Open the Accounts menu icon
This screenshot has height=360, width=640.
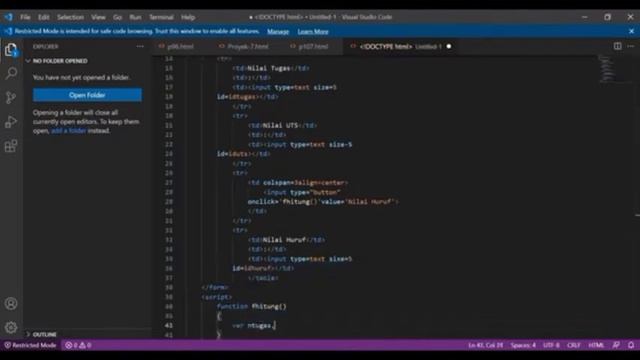pyautogui.click(x=11, y=304)
